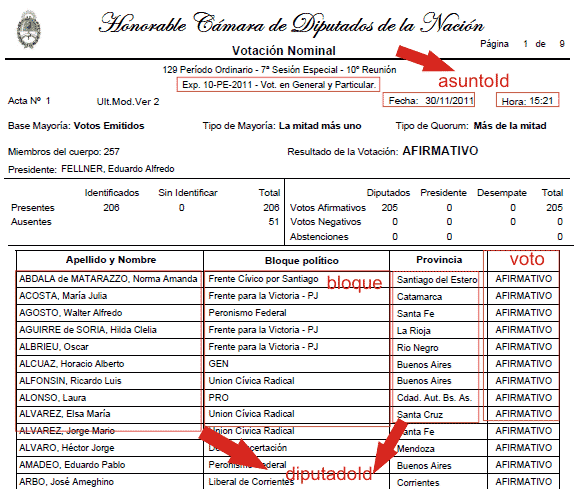This screenshot has height=489, width=581.
Task: Click AFIRMATIVO vote in ALONSO row
Action: click(524, 398)
